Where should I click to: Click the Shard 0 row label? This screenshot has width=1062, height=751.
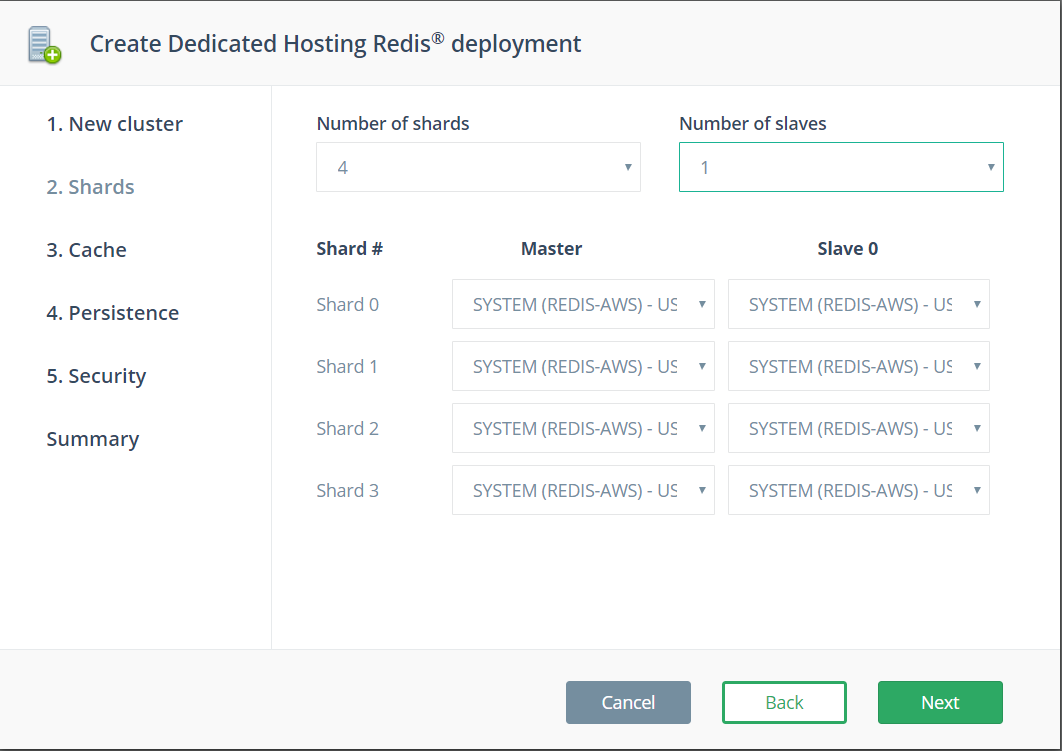pos(347,305)
